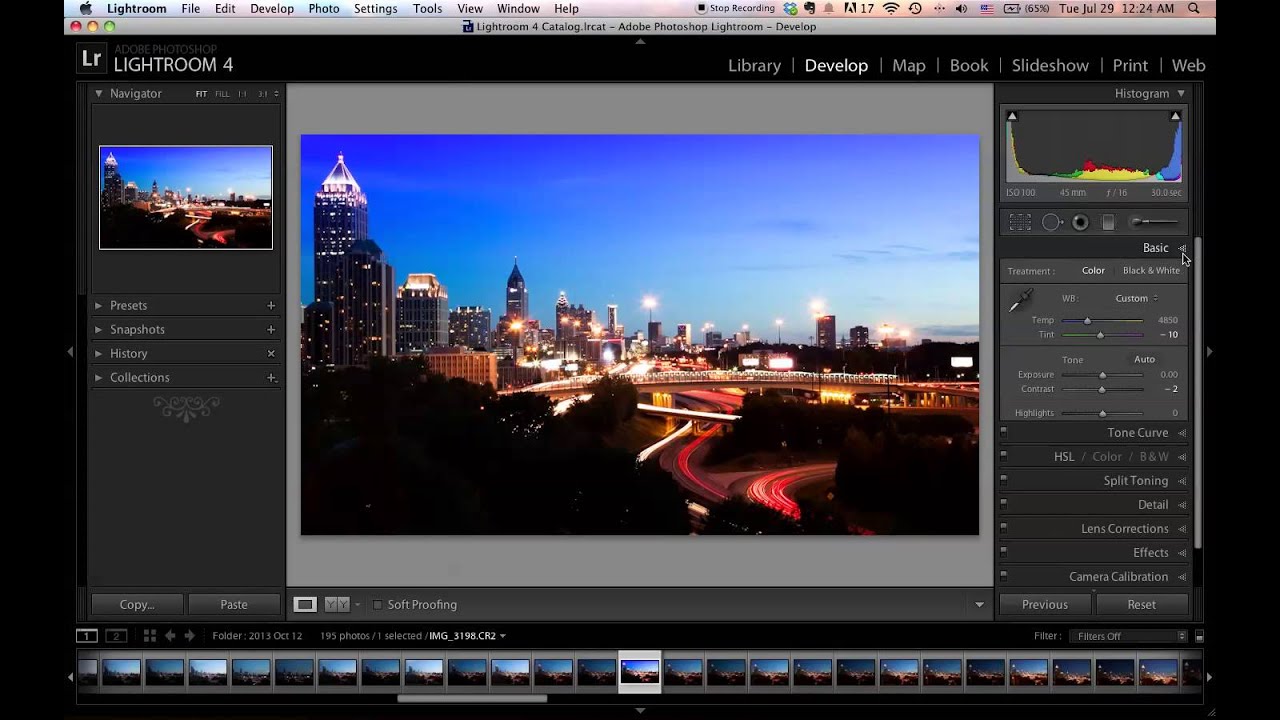Toggle highlight clipping indicator in histogram
Screen dimensions: 1280x720
(x=1176, y=117)
